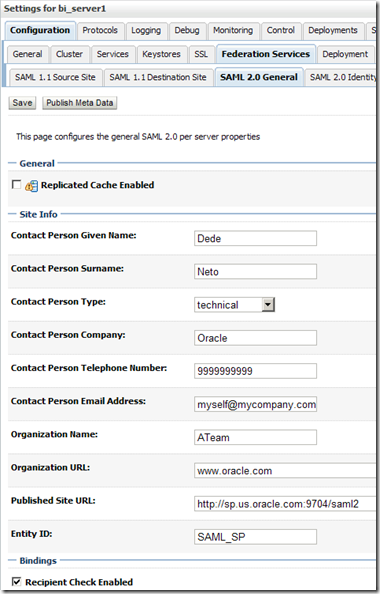Click the Contact Person Type label

58,302
